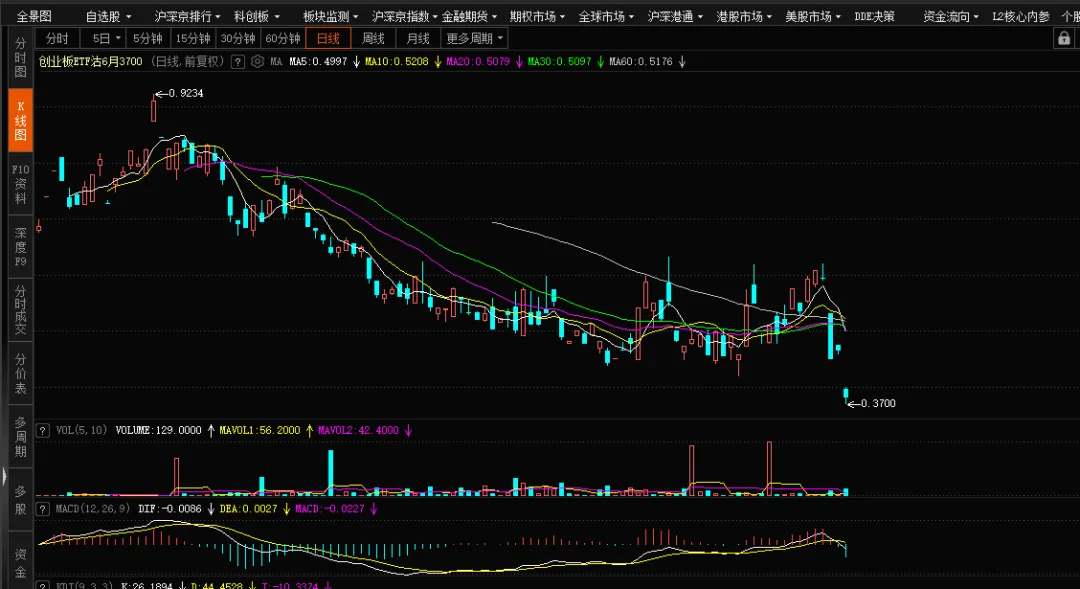Switch to the 15分钟 period tab

point(193,39)
